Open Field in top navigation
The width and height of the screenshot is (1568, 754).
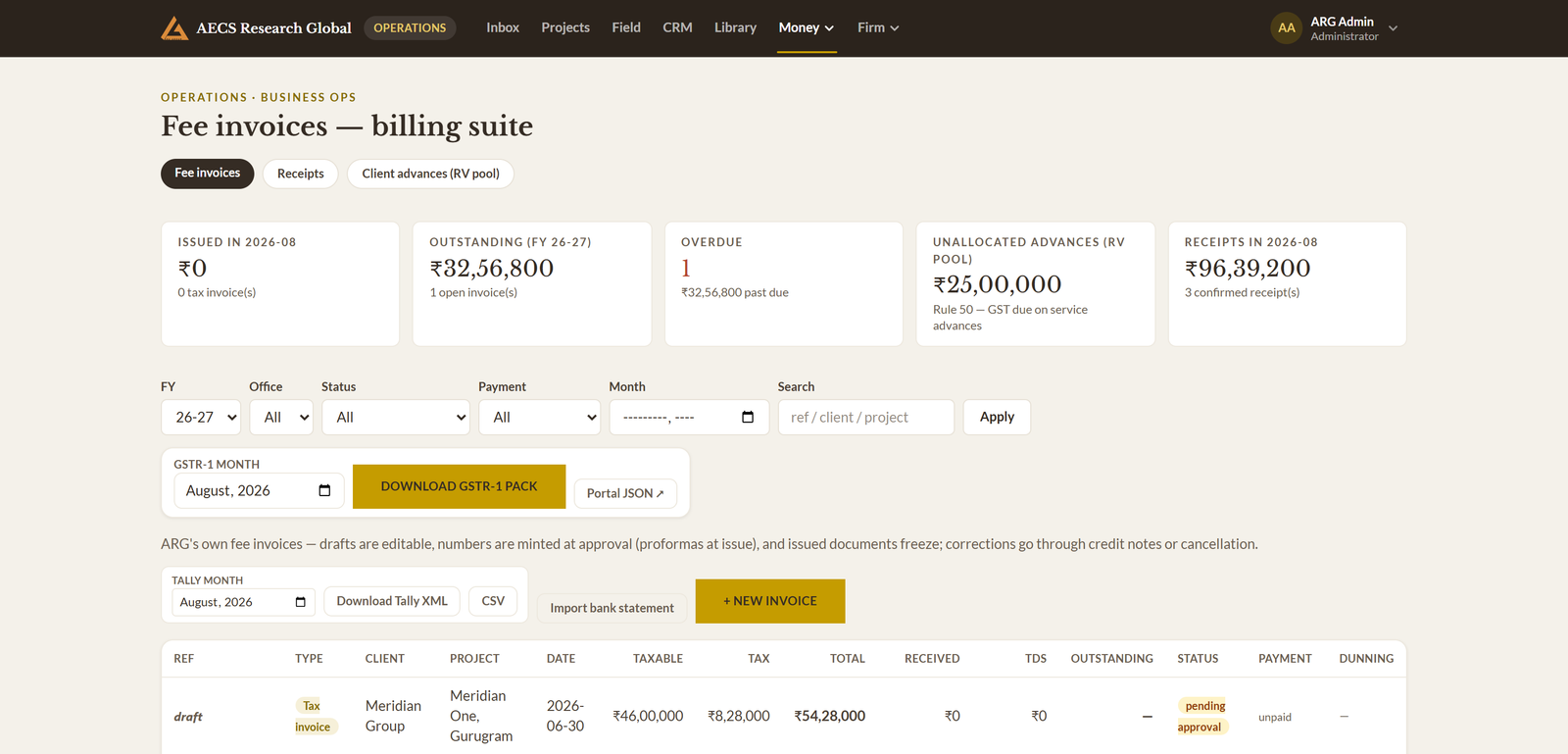(x=626, y=27)
